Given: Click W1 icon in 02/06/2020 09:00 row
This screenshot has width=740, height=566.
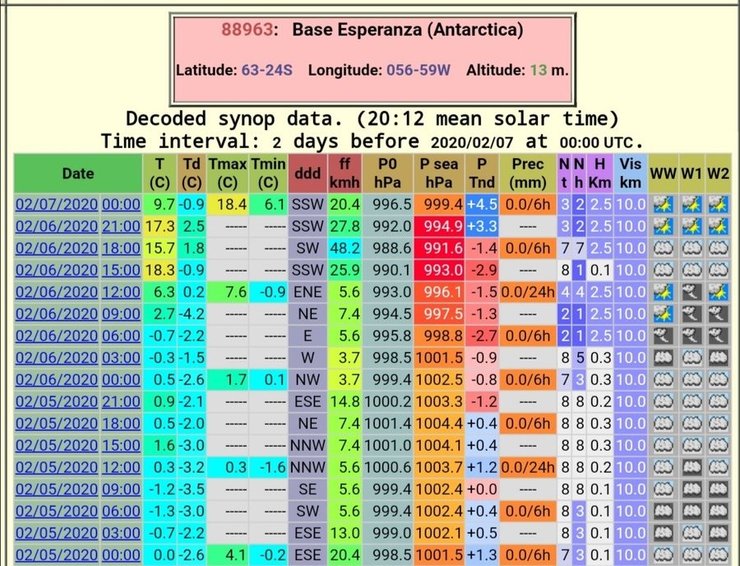Looking at the screenshot, I should (x=689, y=314).
